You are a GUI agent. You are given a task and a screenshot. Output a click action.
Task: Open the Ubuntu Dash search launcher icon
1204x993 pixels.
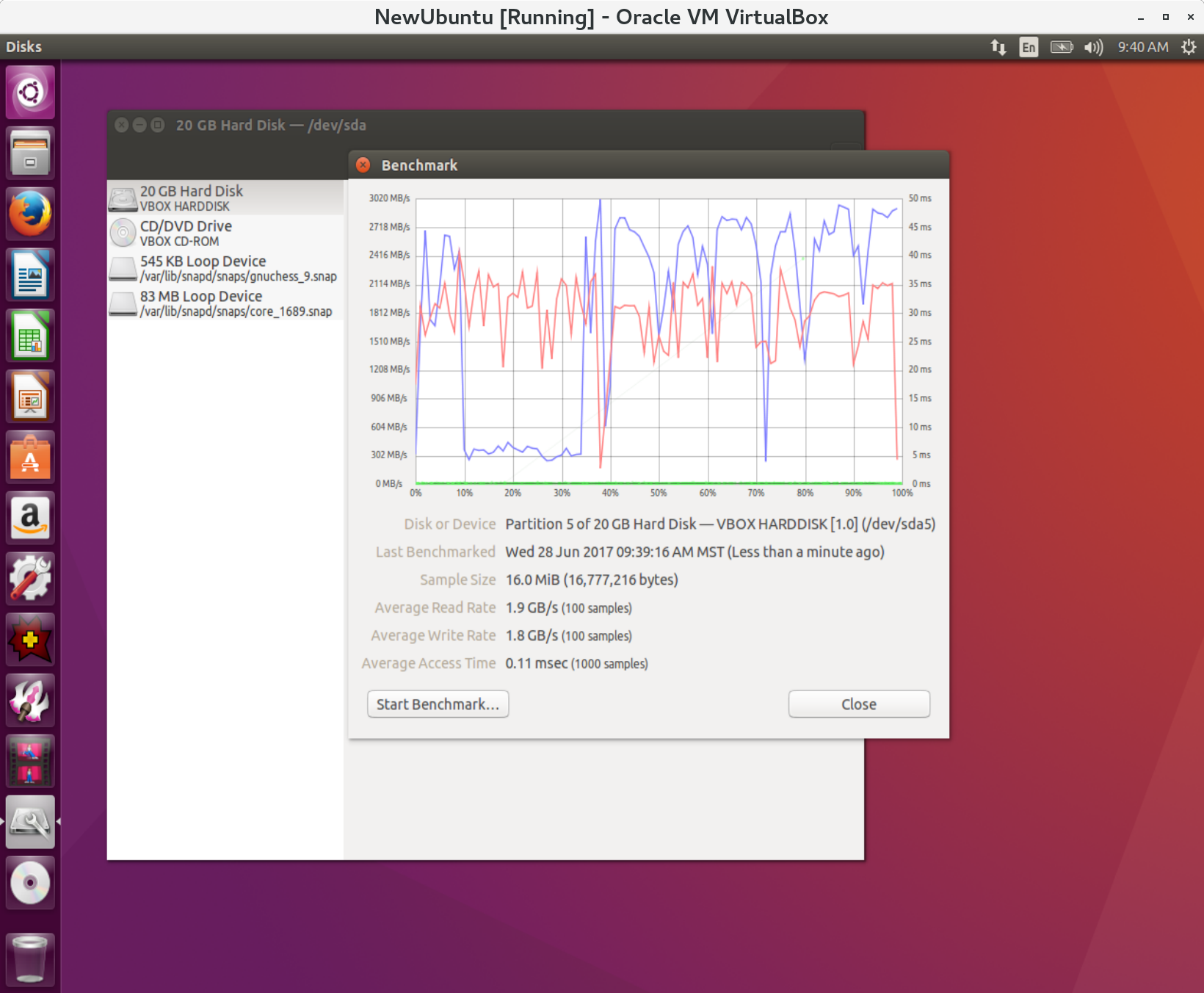[30, 93]
